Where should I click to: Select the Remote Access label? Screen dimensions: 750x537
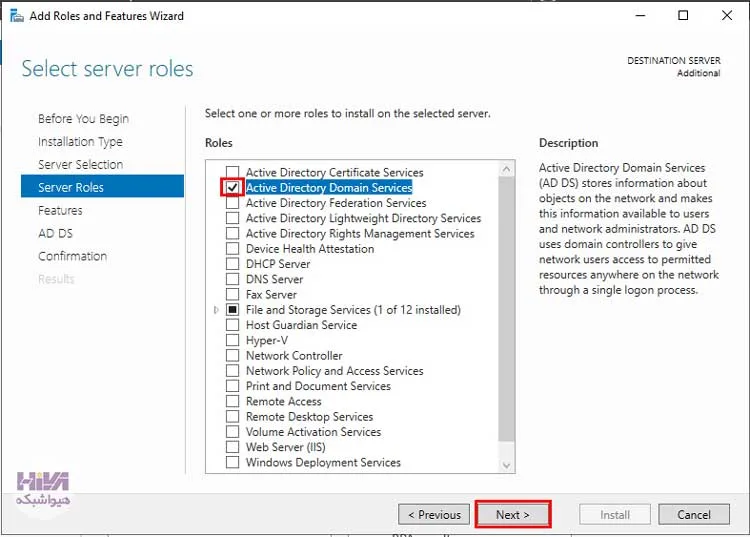tap(284, 401)
